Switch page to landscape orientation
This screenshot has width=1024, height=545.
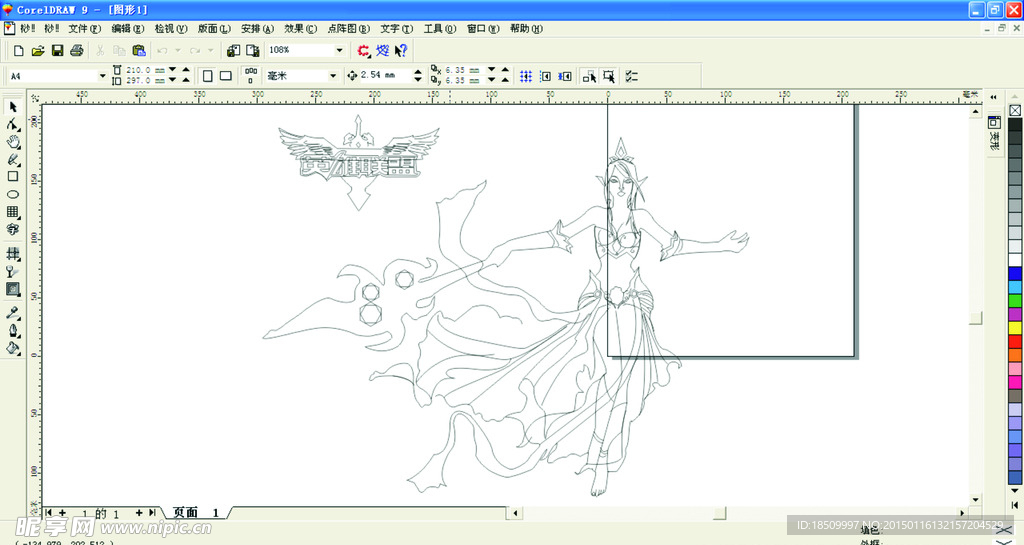coord(226,76)
